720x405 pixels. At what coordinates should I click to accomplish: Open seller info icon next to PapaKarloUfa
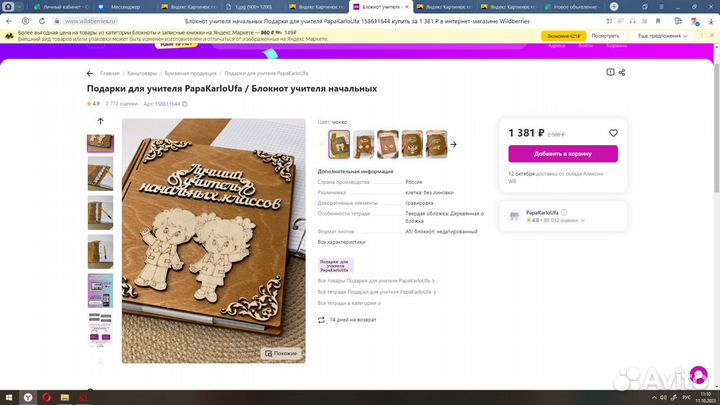click(x=564, y=213)
